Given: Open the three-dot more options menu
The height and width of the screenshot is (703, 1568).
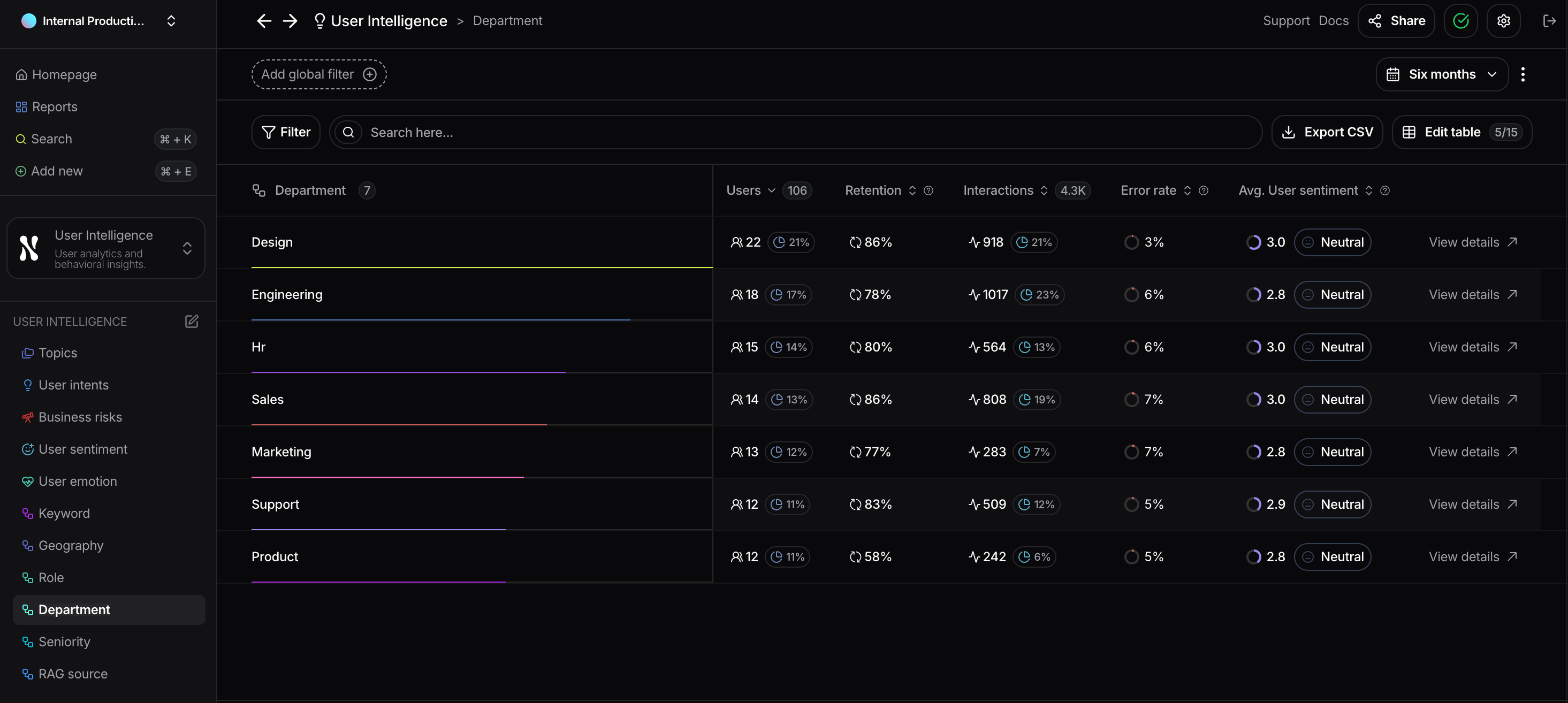Looking at the screenshot, I should pos(1523,74).
